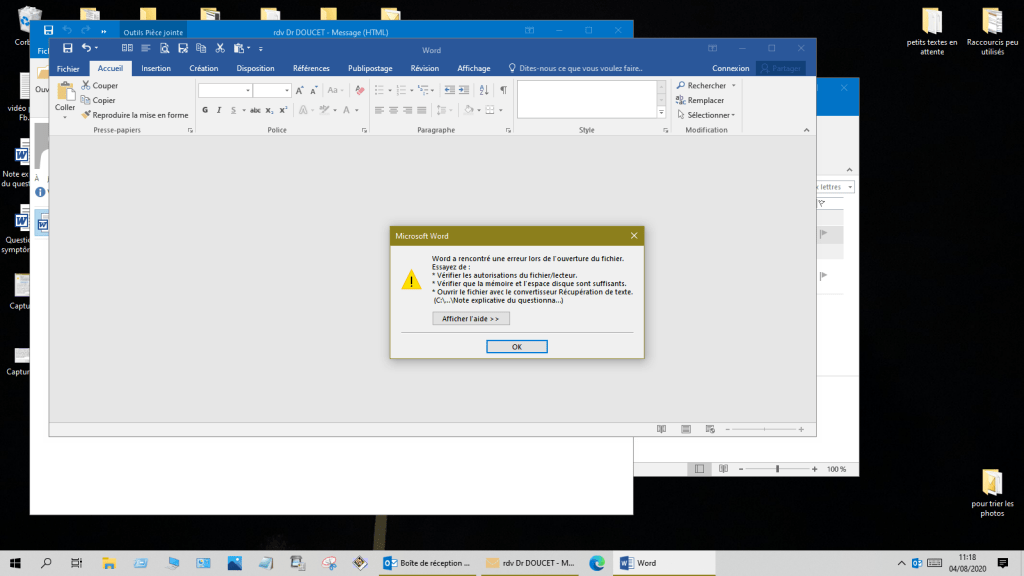
Task: Open the borders dropdown arrow
Action: coord(500,110)
